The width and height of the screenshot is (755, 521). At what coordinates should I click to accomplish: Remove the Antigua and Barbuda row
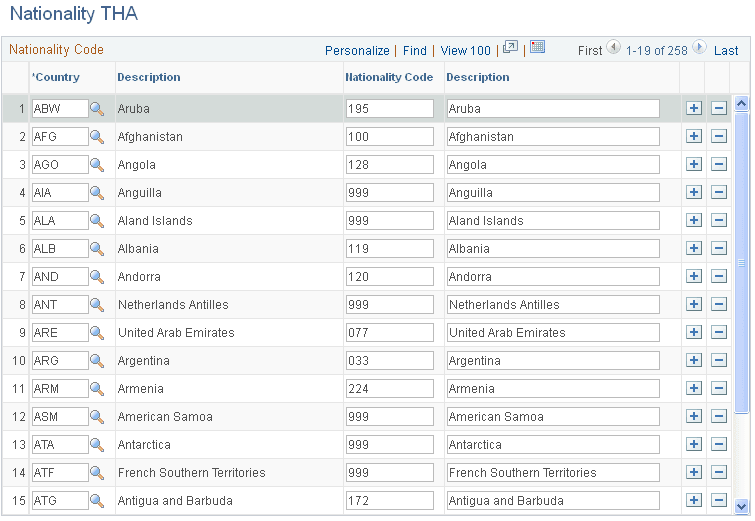point(719,500)
